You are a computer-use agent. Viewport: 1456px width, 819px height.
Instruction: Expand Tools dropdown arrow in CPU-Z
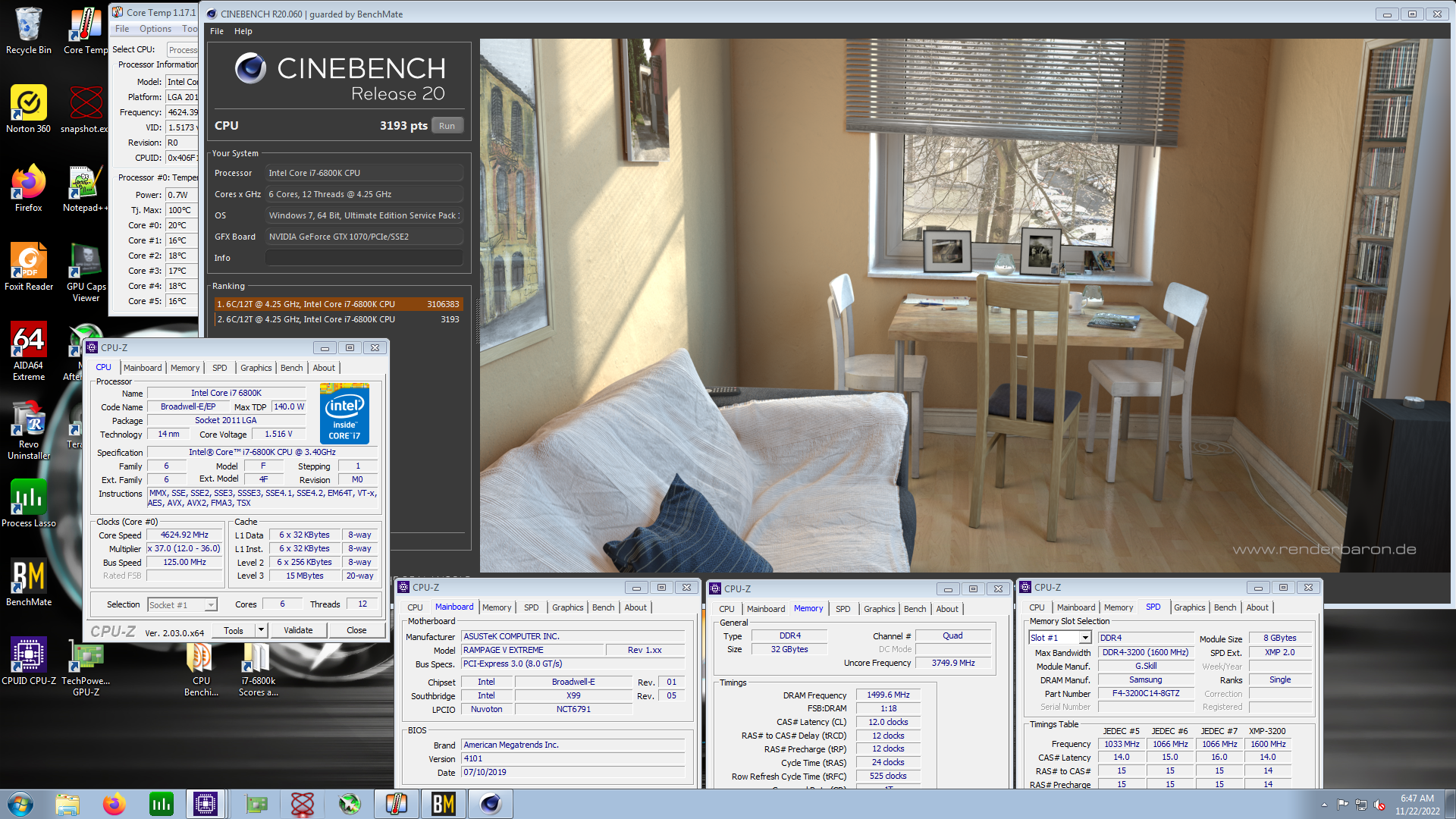pyautogui.click(x=261, y=630)
